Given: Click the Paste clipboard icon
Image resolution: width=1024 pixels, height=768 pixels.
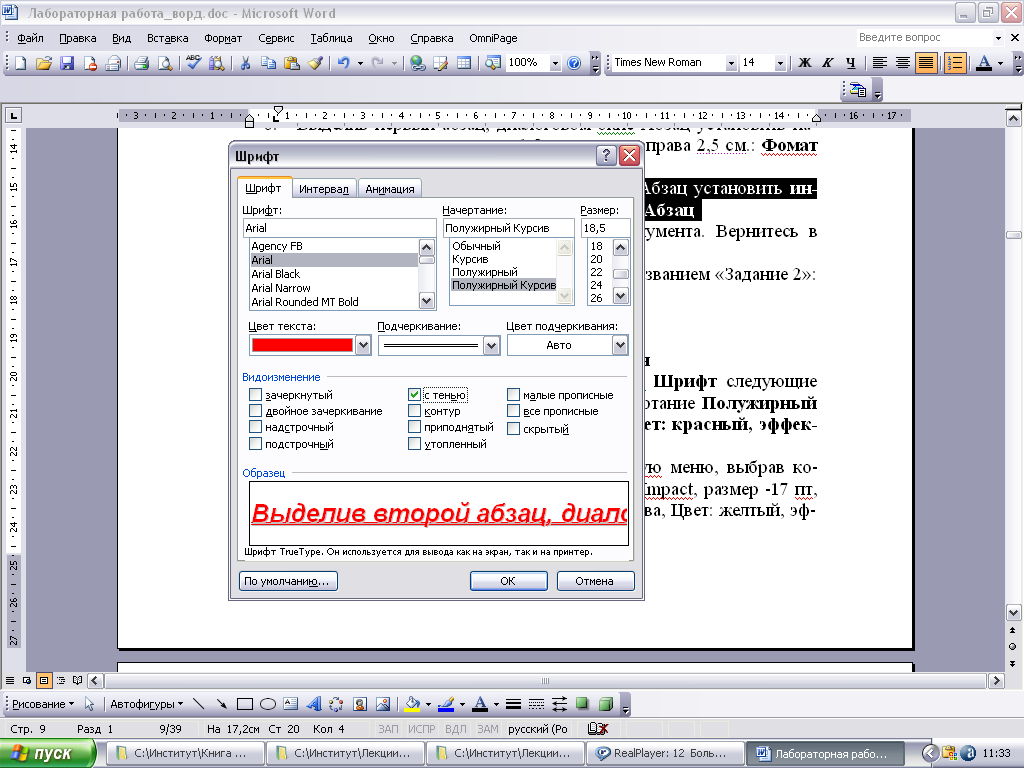Looking at the screenshot, I should (x=292, y=63).
